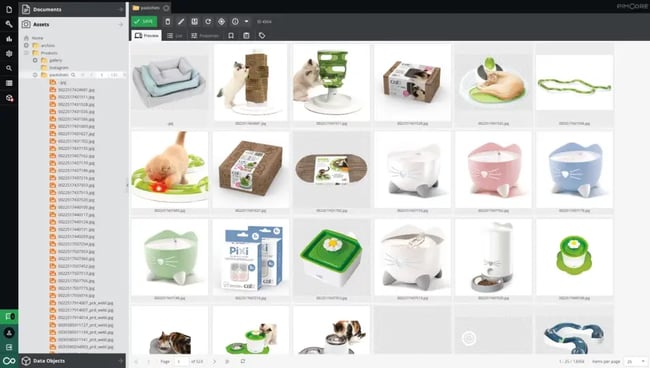Click the Pimcore infinity logo
The height and width of the screenshot is (368, 650).
(9, 361)
